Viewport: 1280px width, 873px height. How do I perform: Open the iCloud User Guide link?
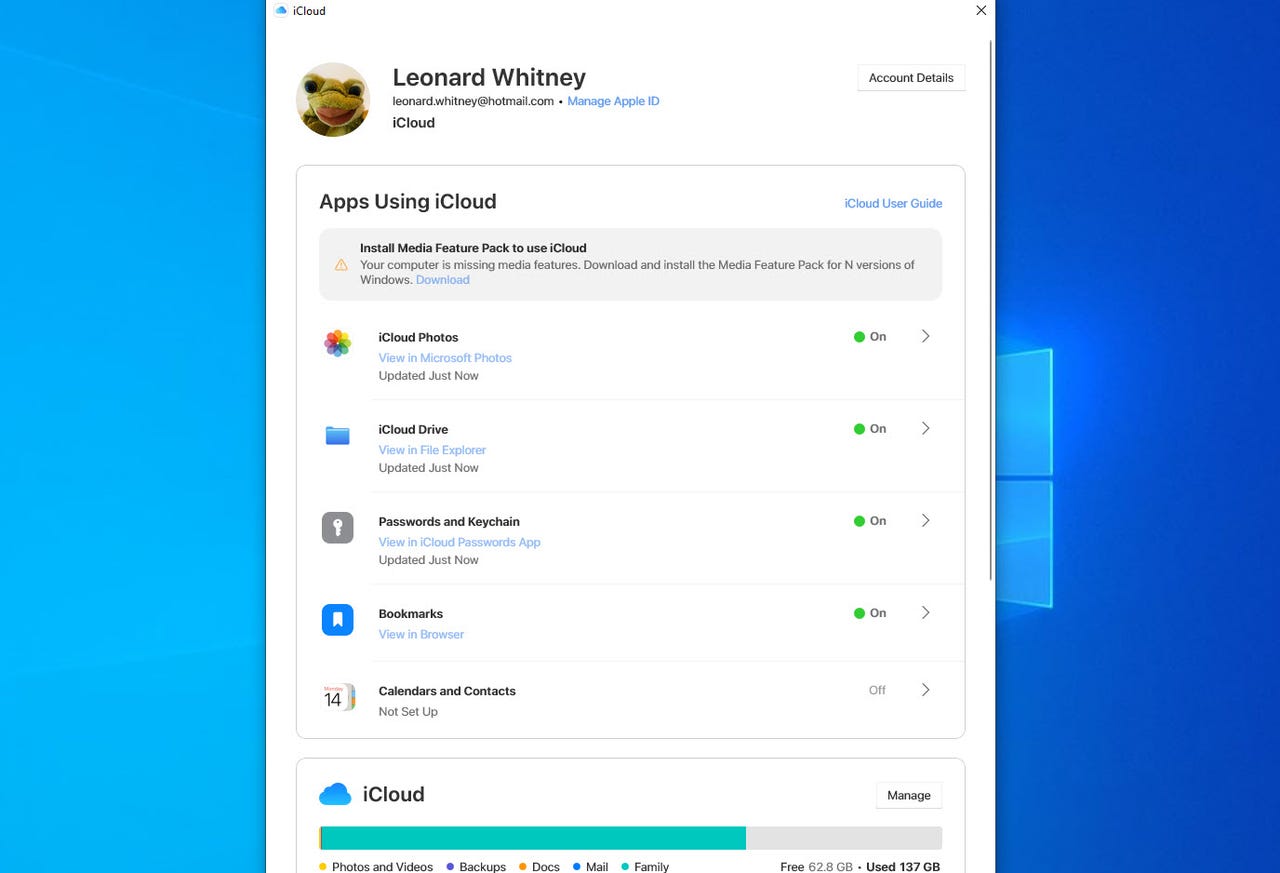tap(893, 203)
